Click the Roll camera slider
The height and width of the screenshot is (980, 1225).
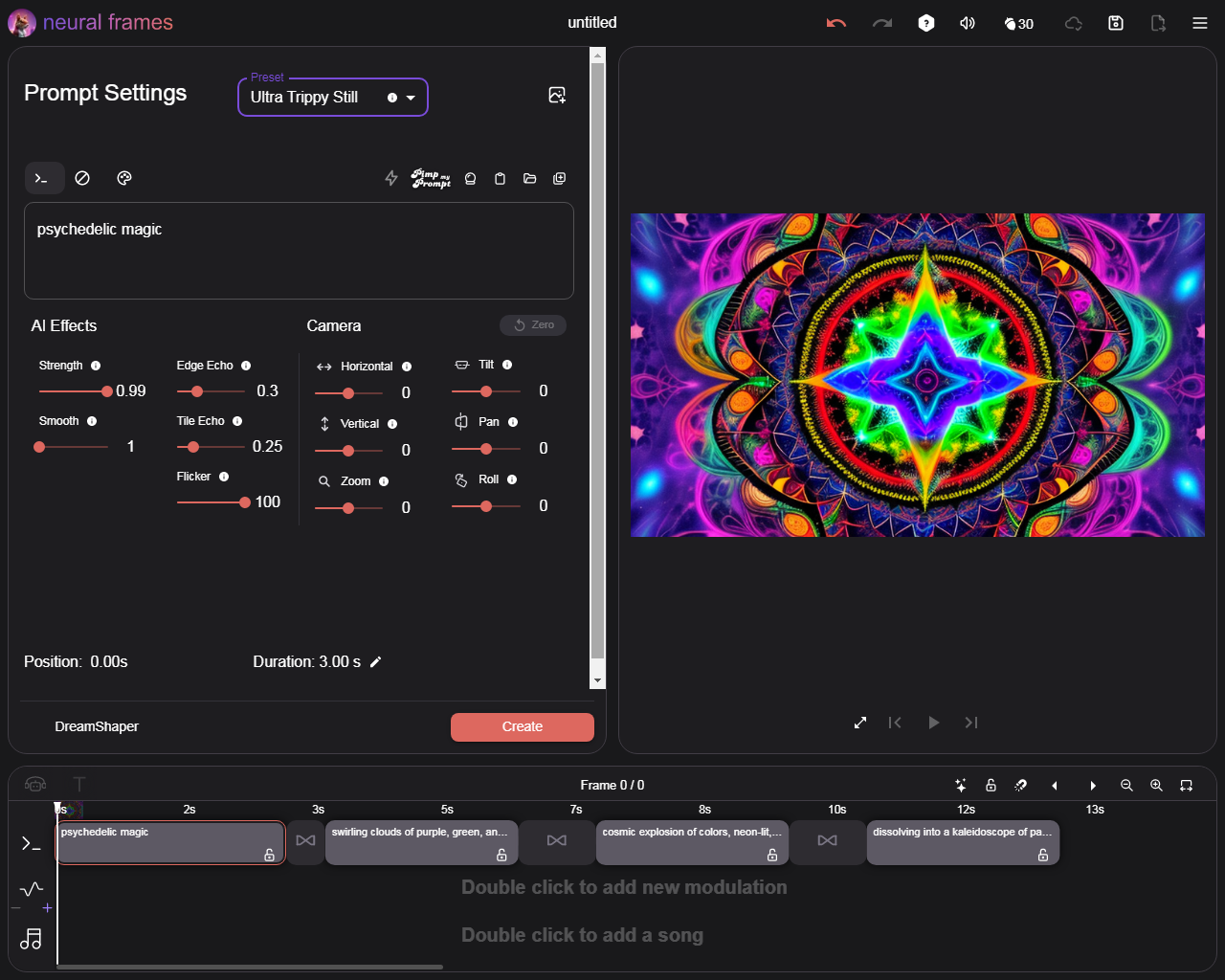coord(486,506)
